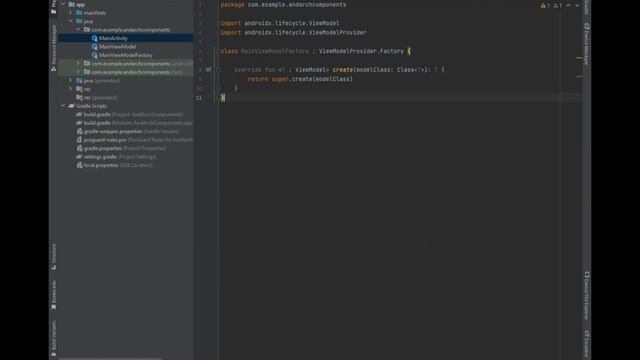Open the Build Variants tool window
The image size is (640, 360).
(53, 338)
